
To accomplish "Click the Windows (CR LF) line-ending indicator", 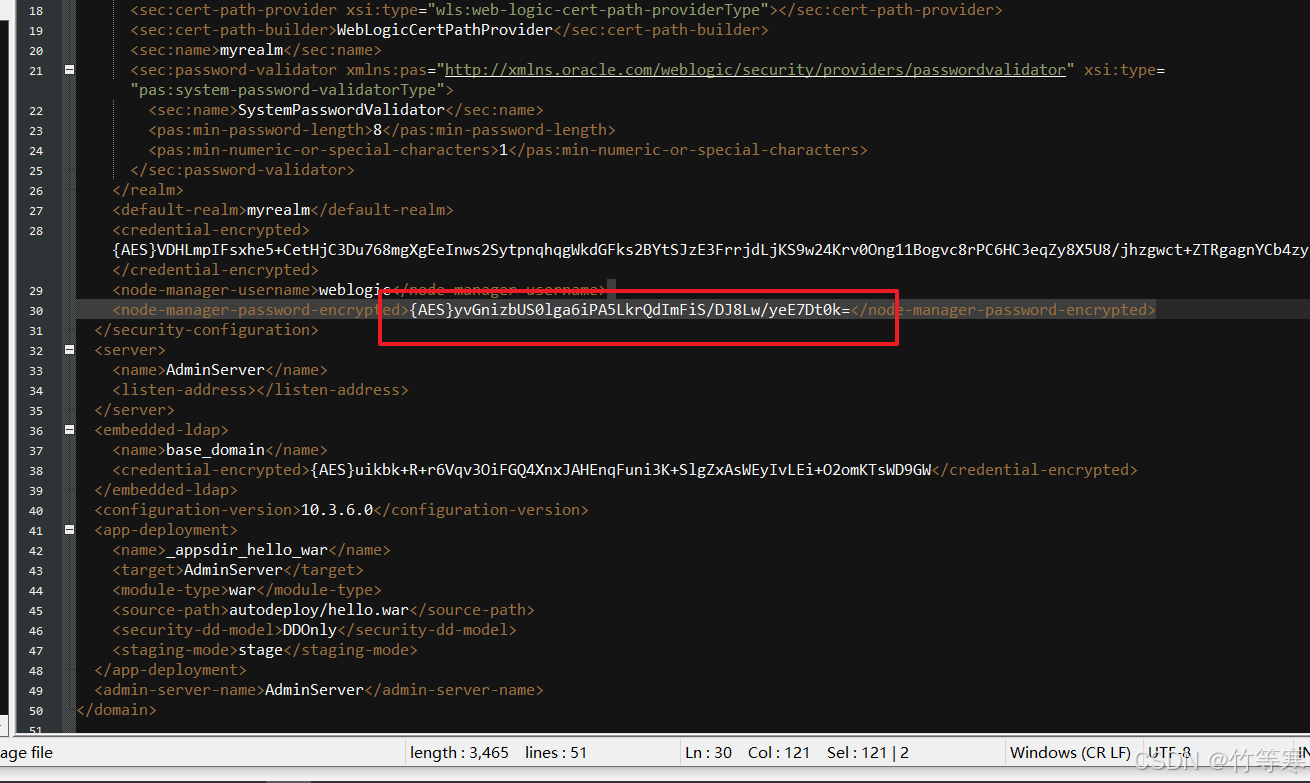I will [1070, 752].
